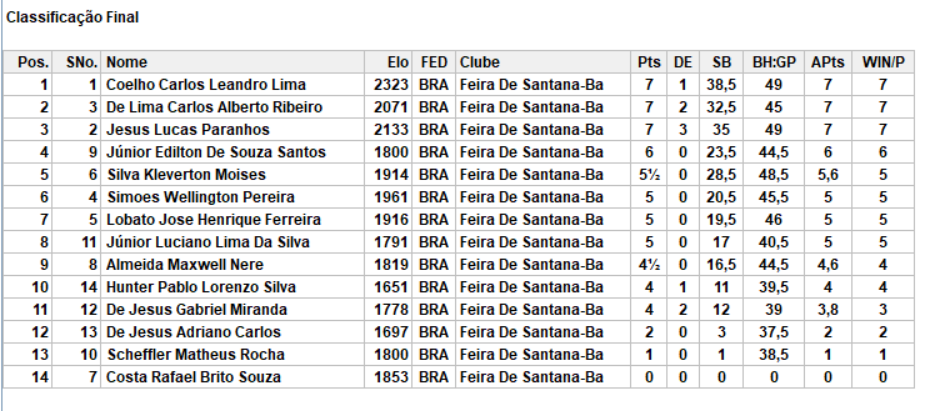Select player De Lima Carlos Alberto Ribeiro
This screenshot has width=937, height=411.
tap(214, 108)
